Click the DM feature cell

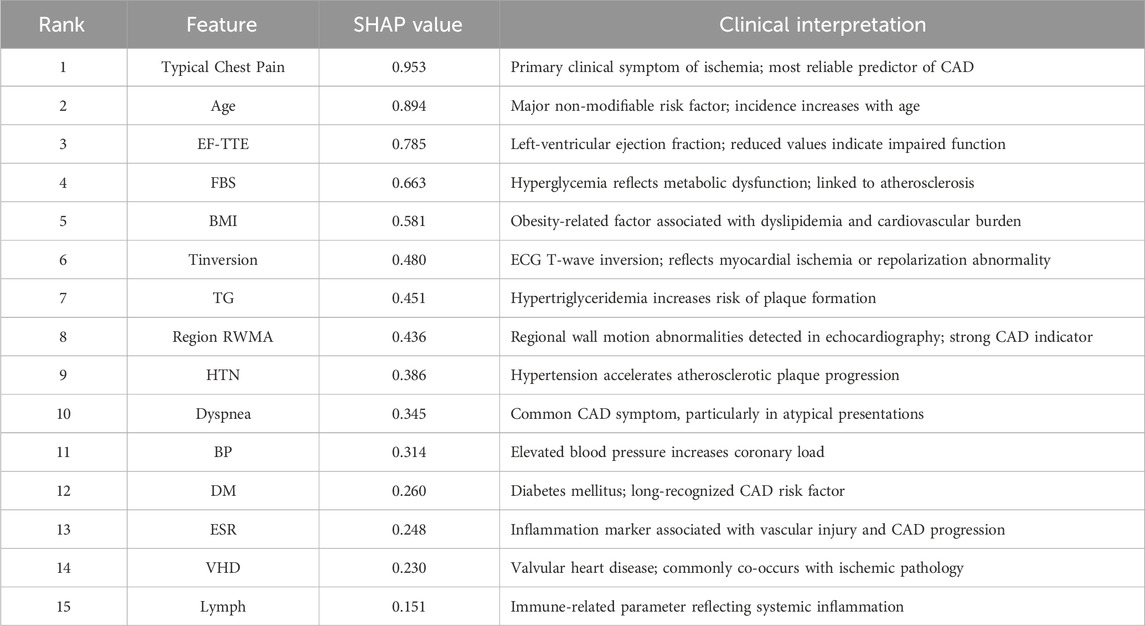tap(225, 491)
